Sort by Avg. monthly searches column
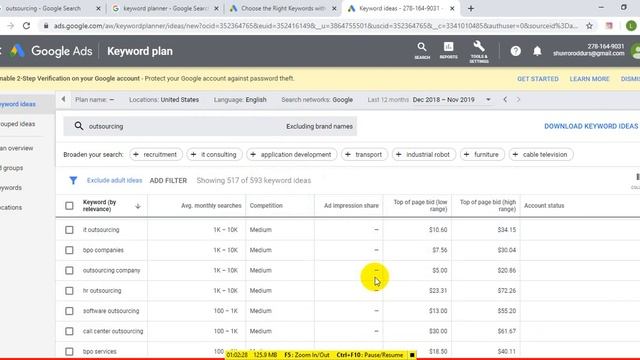The image size is (640, 360). pos(211,206)
